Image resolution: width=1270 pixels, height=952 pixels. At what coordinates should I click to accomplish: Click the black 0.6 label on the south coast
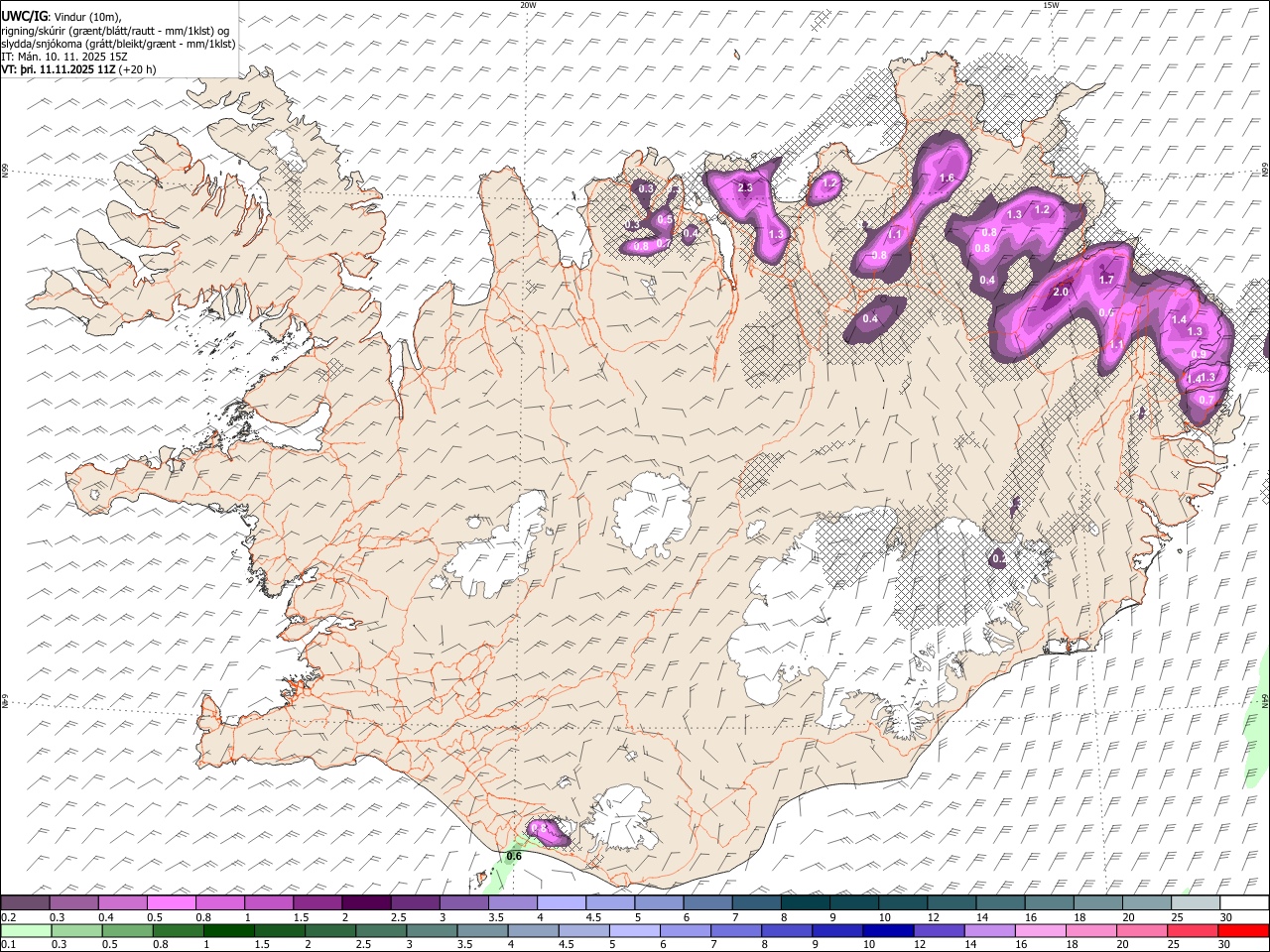click(x=514, y=856)
